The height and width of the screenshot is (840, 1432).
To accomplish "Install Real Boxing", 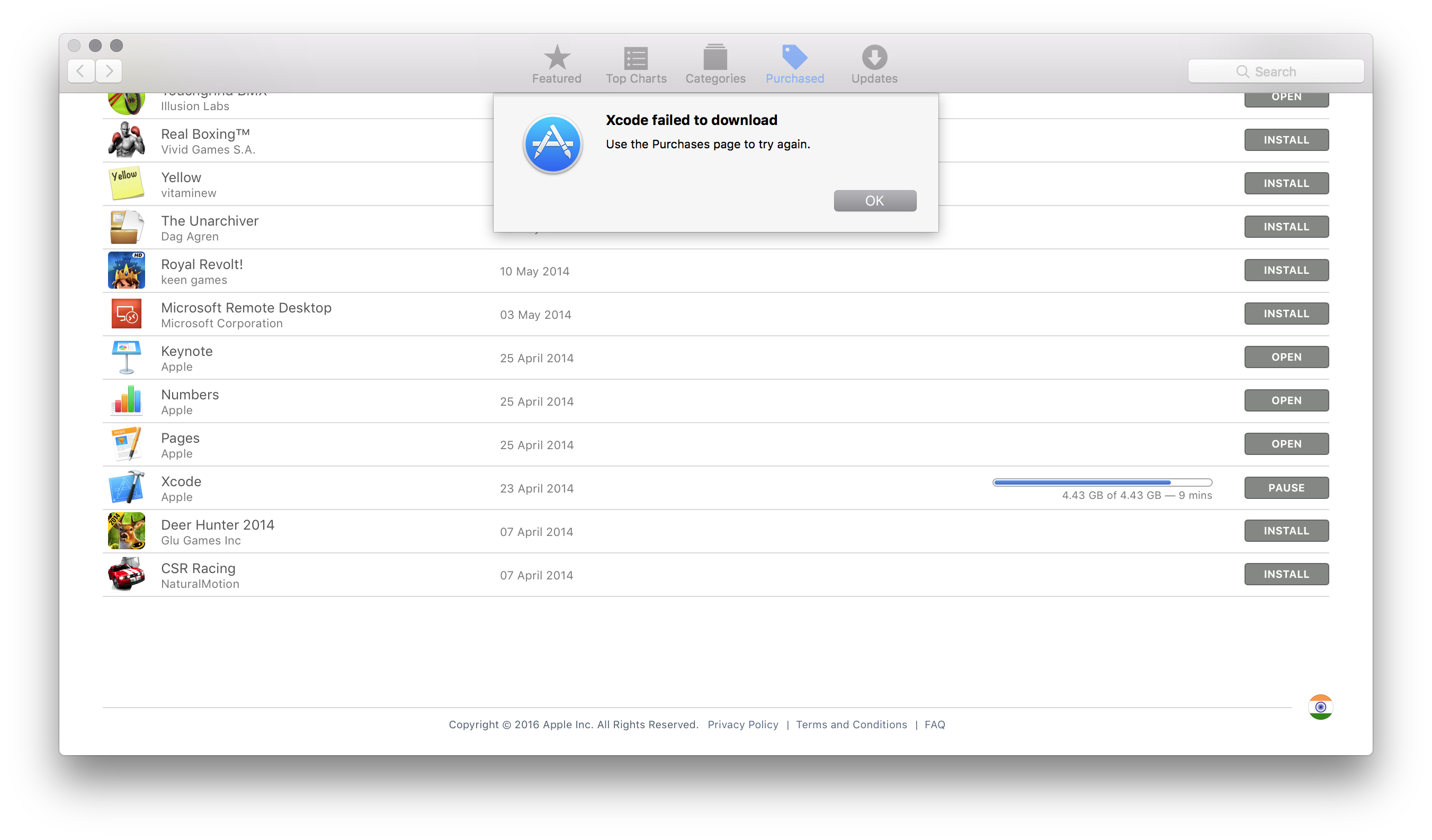I will [1286, 140].
